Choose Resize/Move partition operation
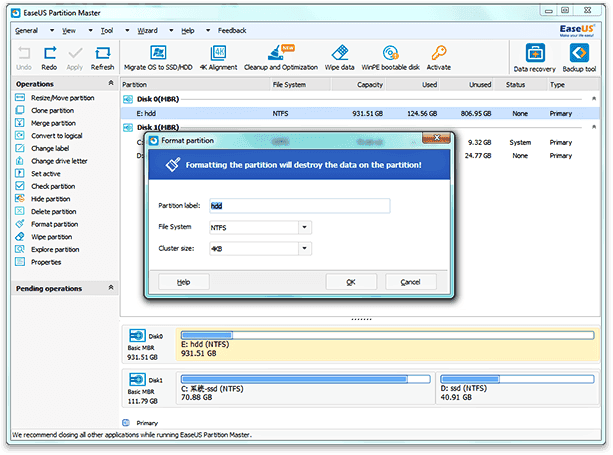Image resolution: width=613 pixels, height=455 pixels. [x=55, y=98]
